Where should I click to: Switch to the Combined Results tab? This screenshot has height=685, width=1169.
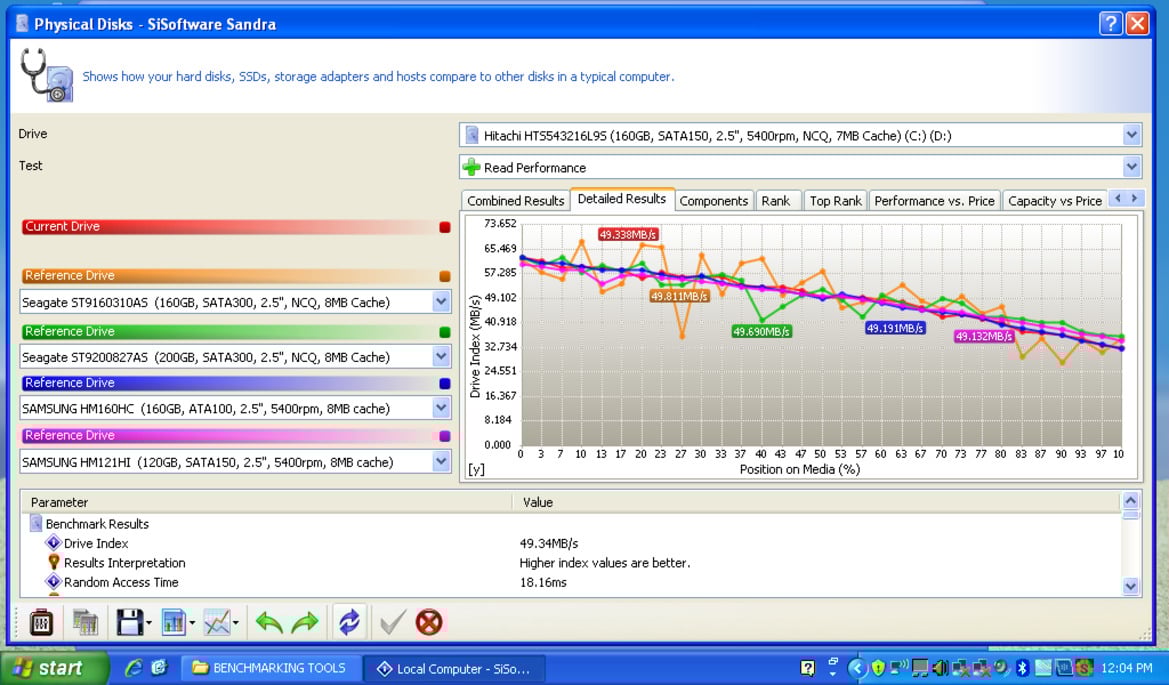click(x=515, y=201)
